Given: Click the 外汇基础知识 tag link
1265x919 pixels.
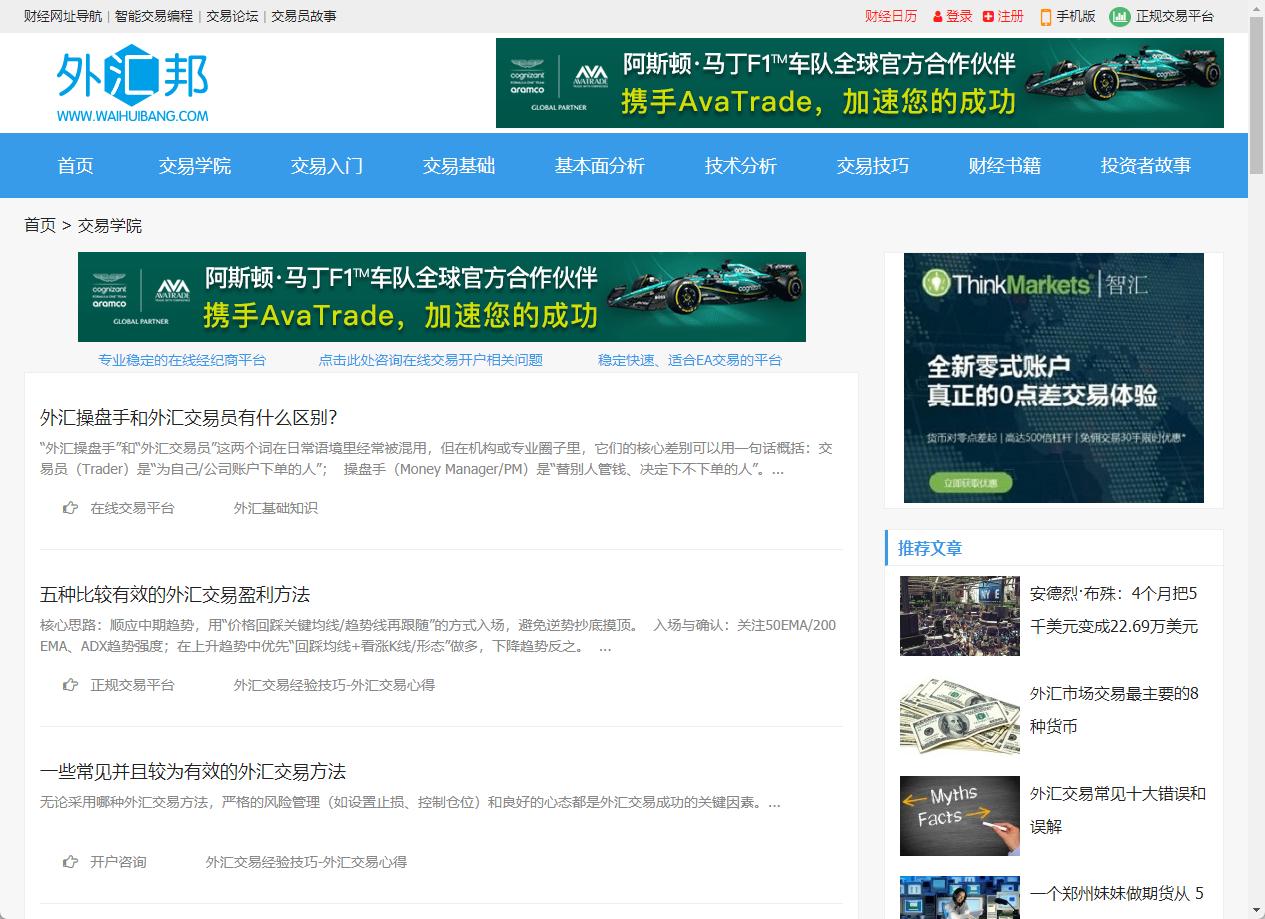Looking at the screenshot, I should tap(275, 507).
